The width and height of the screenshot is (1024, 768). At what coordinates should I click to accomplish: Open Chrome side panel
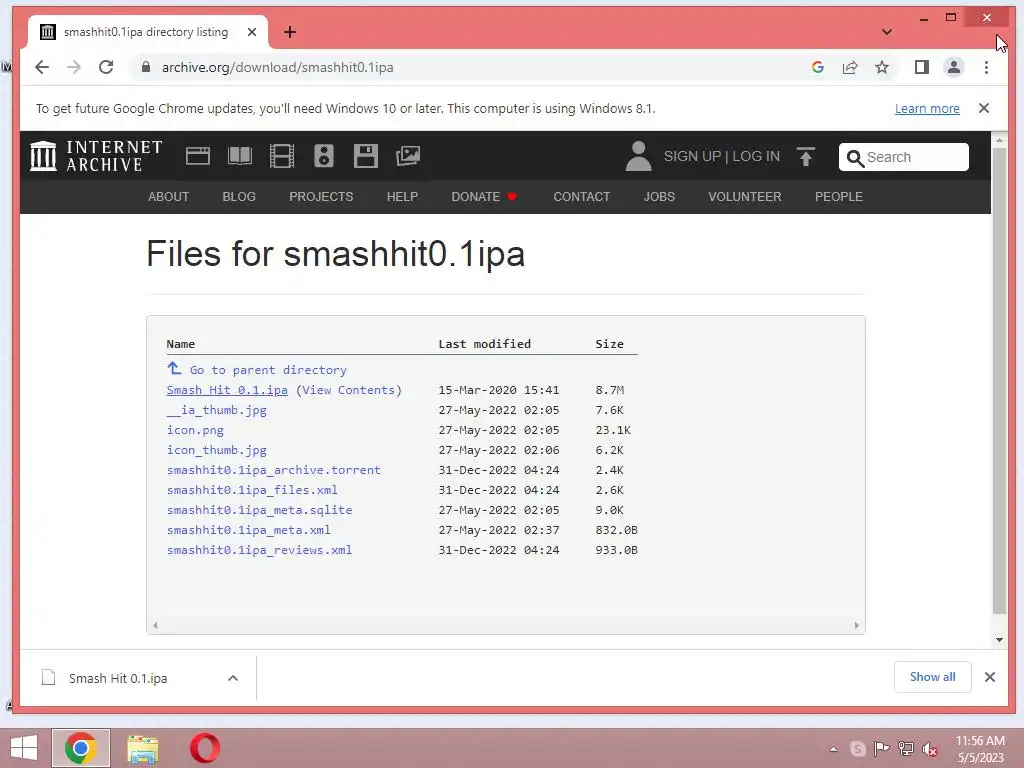(x=921, y=67)
